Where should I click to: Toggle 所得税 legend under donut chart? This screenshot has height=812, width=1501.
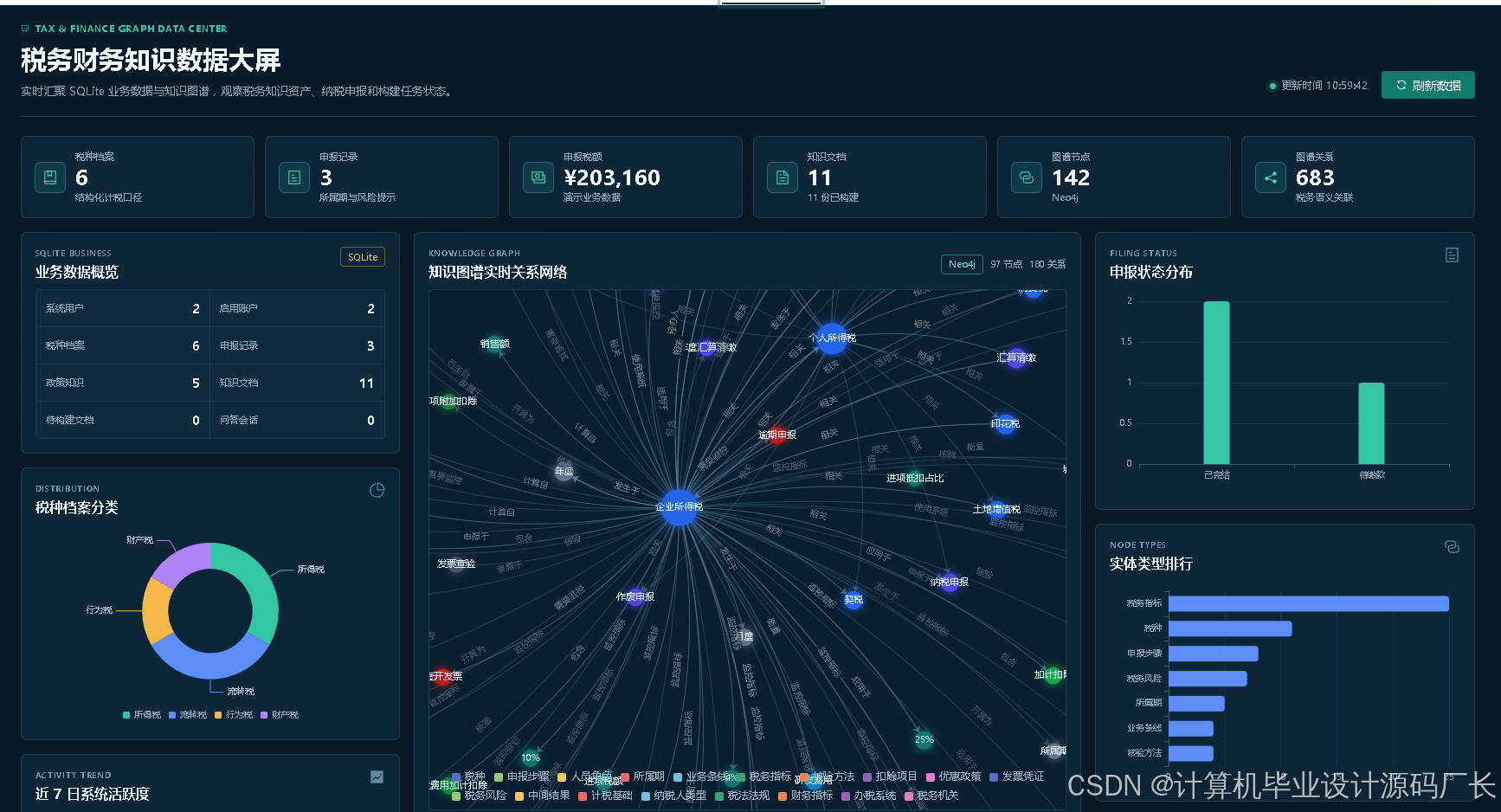[x=142, y=715]
